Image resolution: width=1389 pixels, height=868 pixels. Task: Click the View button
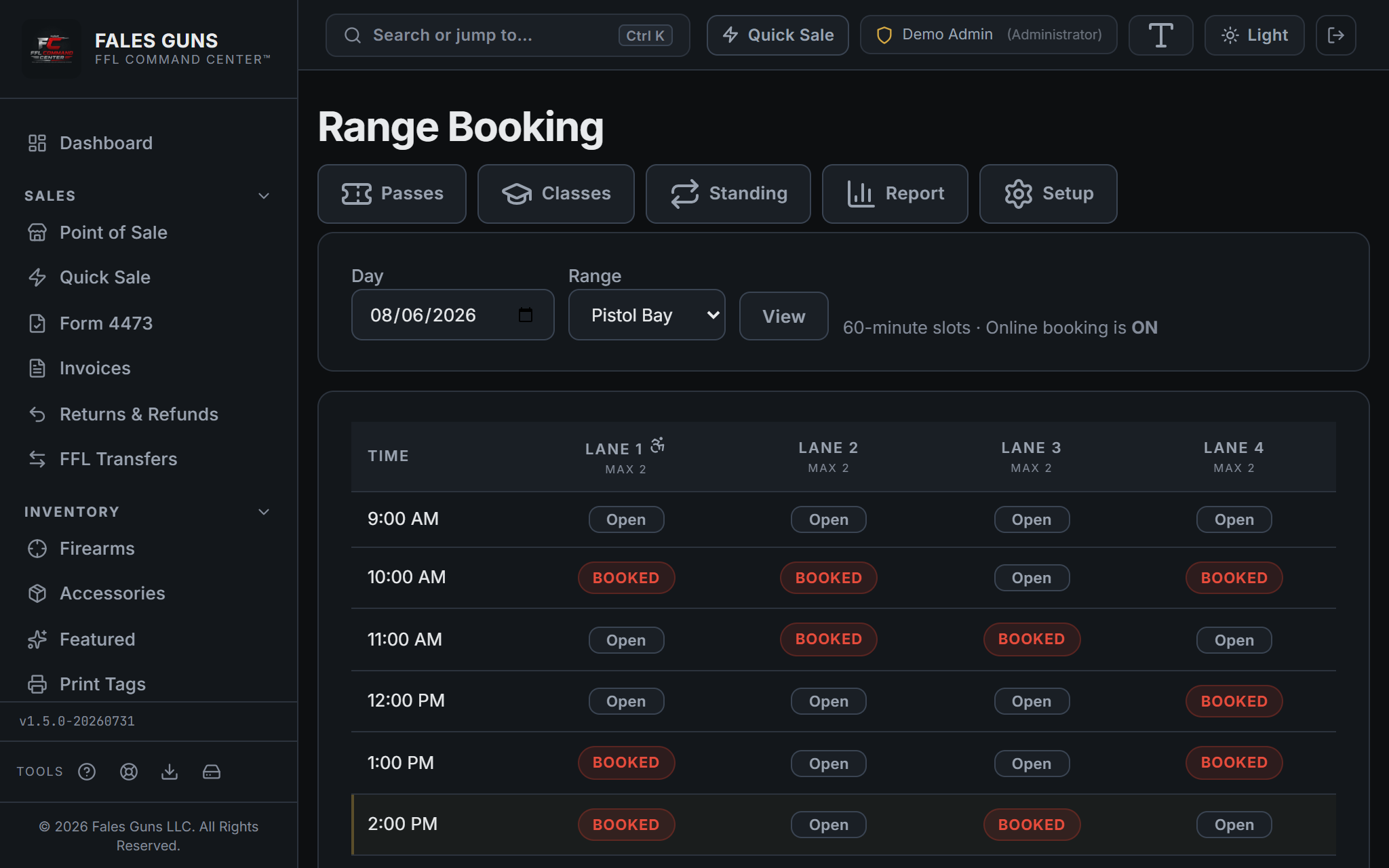pos(783,316)
